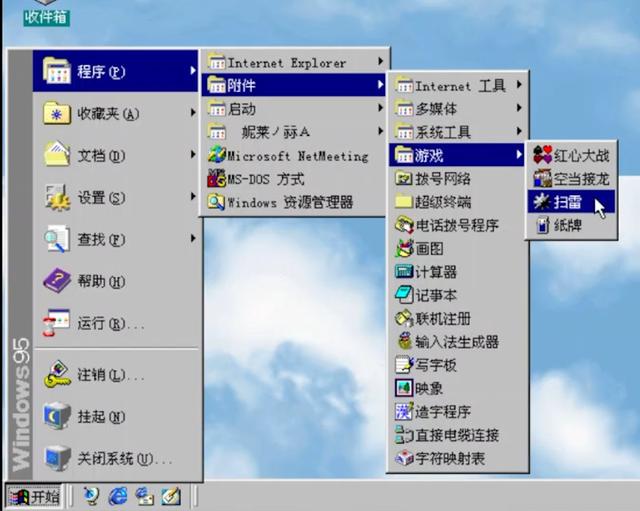Click the Outlook Express quick launch icon
The height and width of the screenshot is (511, 640).
[144, 496]
